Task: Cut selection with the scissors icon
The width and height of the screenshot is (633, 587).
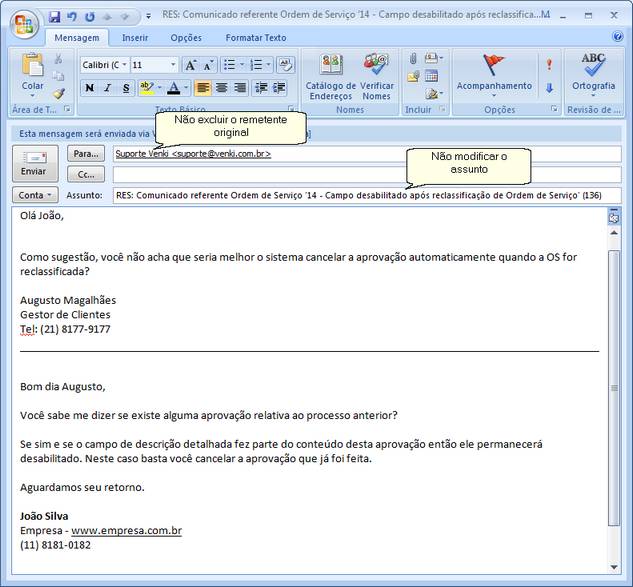Action: pyautogui.click(x=59, y=59)
